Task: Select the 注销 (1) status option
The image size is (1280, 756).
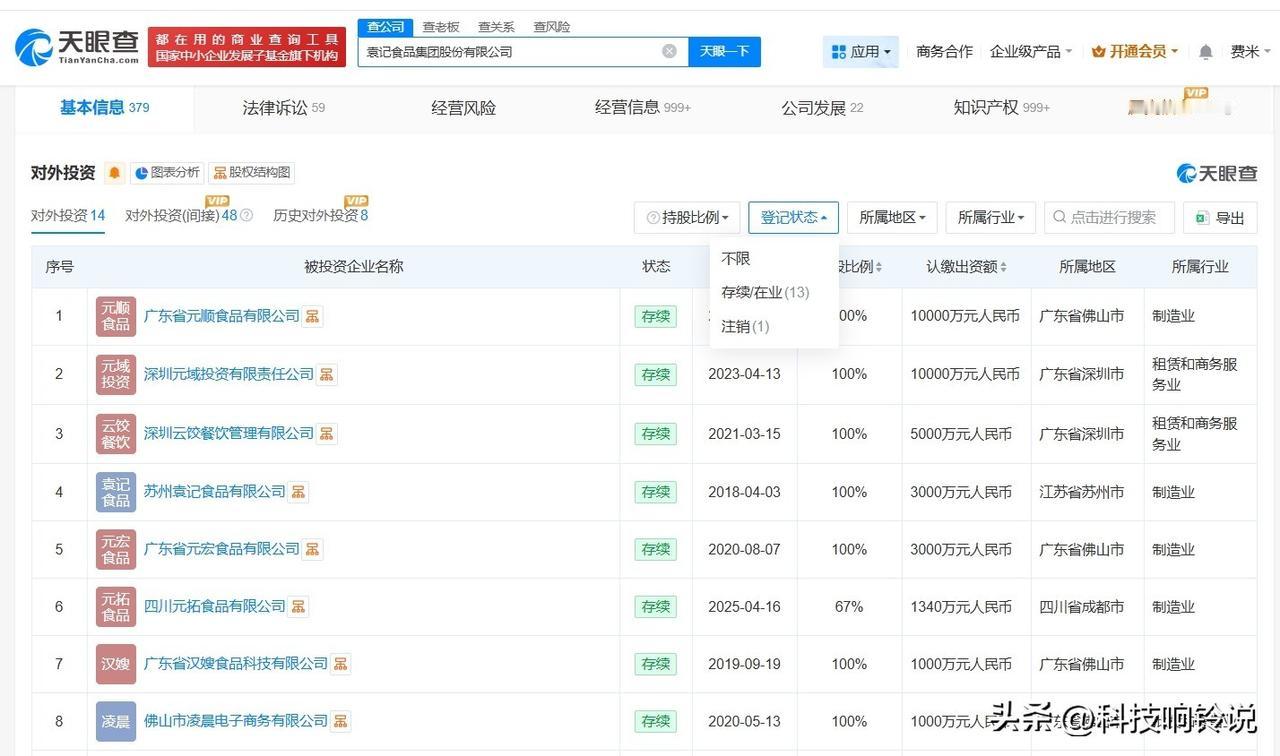Action: click(x=745, y=326)
